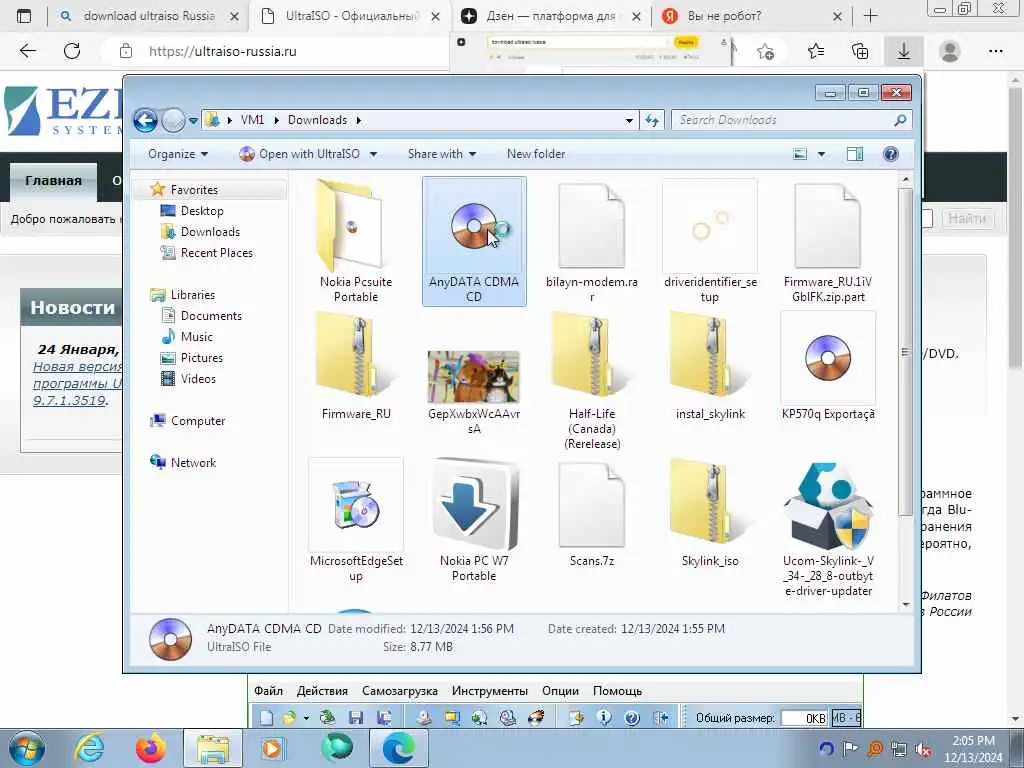Open Explorer help icon
1024x768 pixels.
[x=891, y=154]
